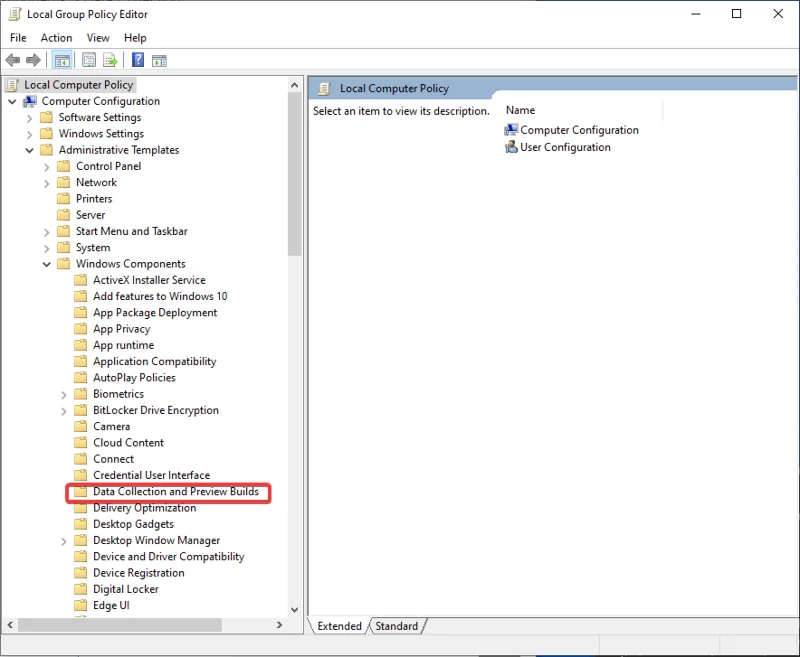The image size is (800, 657).
Task: Click the Cloud Content folder icon
Action: click(81, 443)
